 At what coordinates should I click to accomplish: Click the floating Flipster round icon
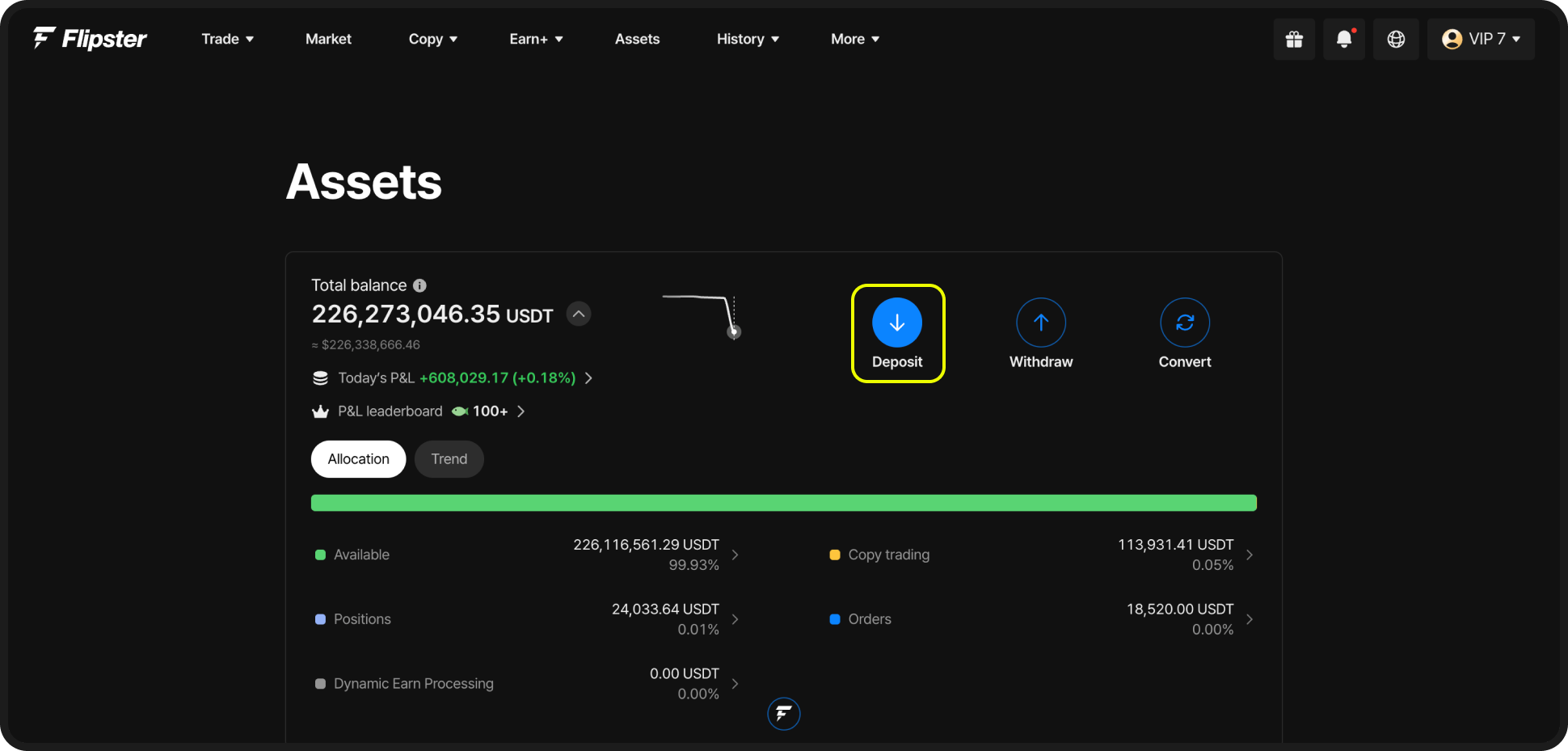783,714
